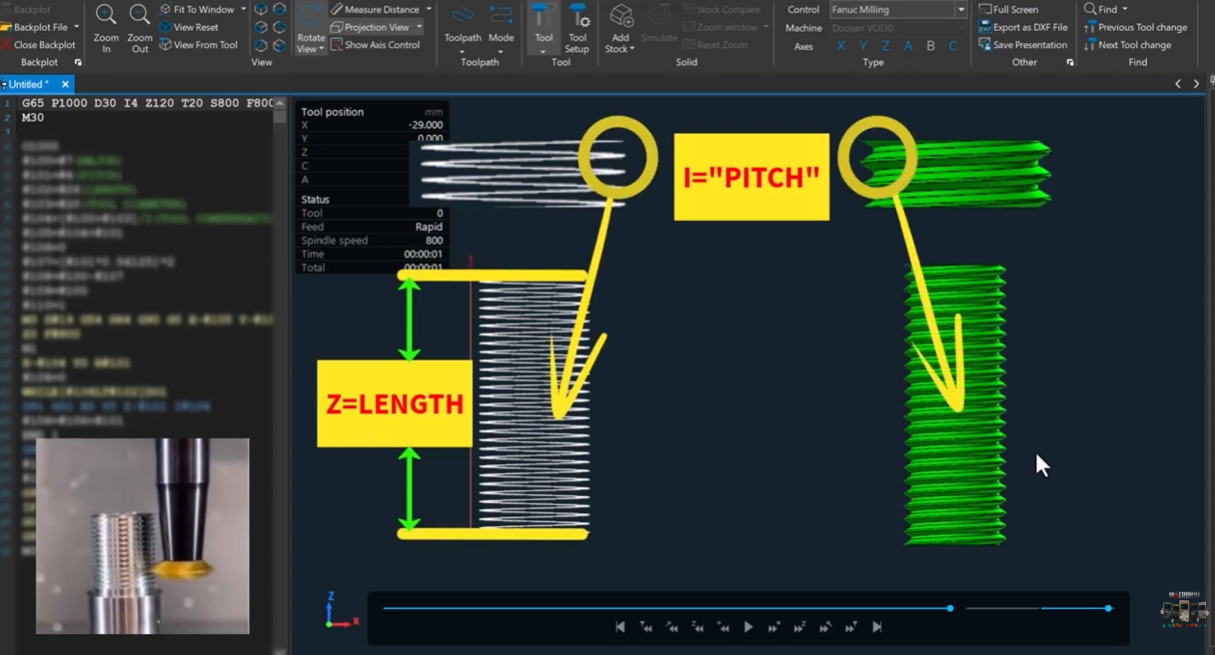Open the Toolpath ribbon button
The height and width of the screenshot is (655, 1215).
click(462, 27)
